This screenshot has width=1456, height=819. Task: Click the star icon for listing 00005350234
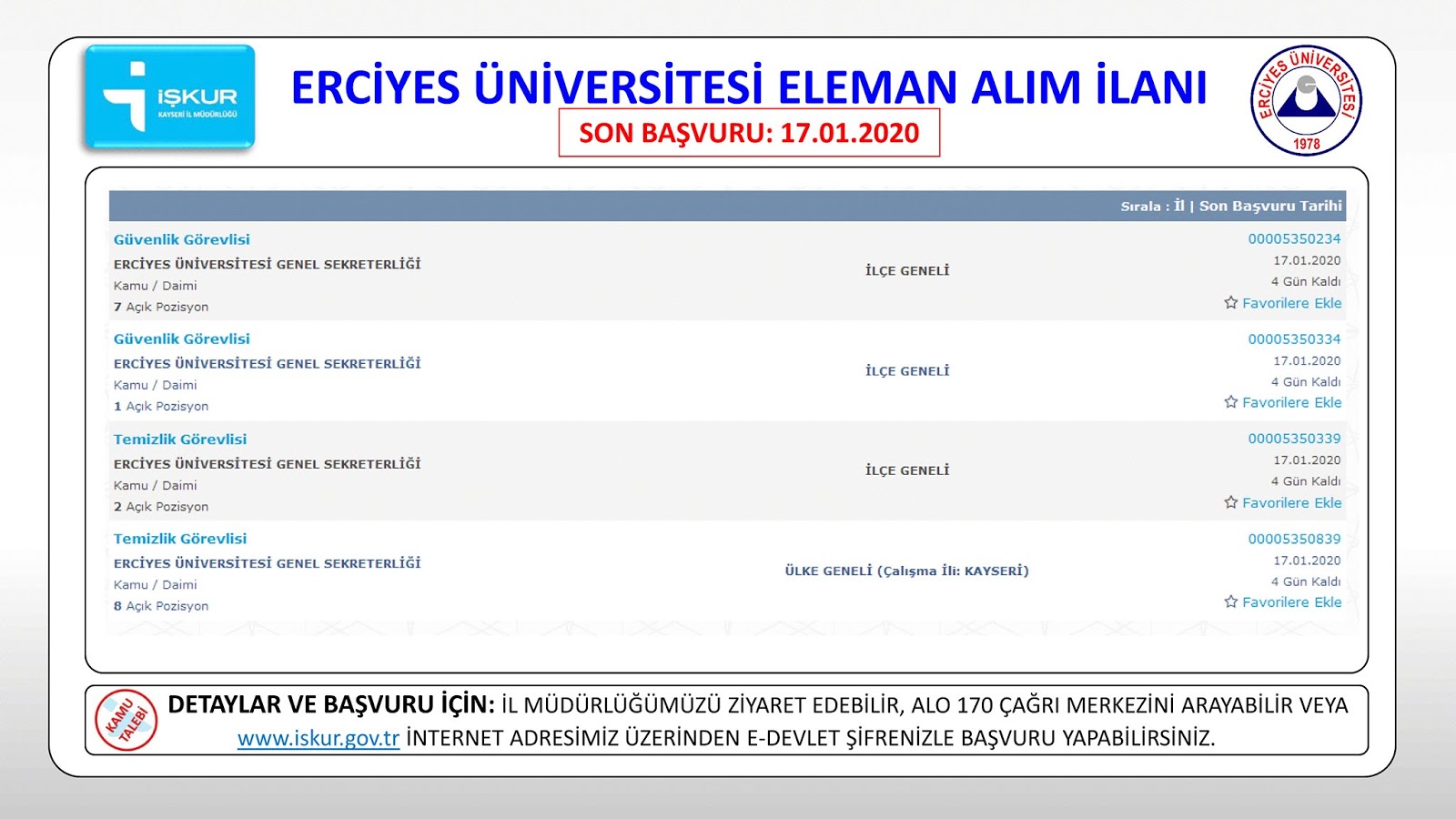(1230, 302)
